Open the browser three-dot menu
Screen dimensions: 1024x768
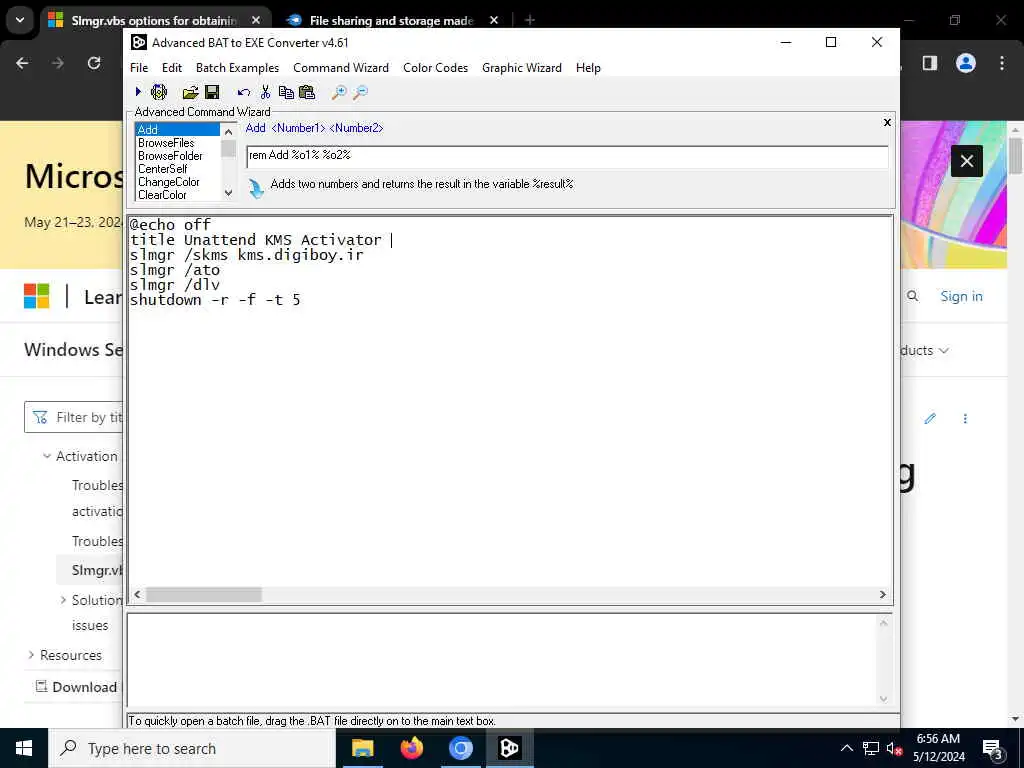[x=1002, y=63]
